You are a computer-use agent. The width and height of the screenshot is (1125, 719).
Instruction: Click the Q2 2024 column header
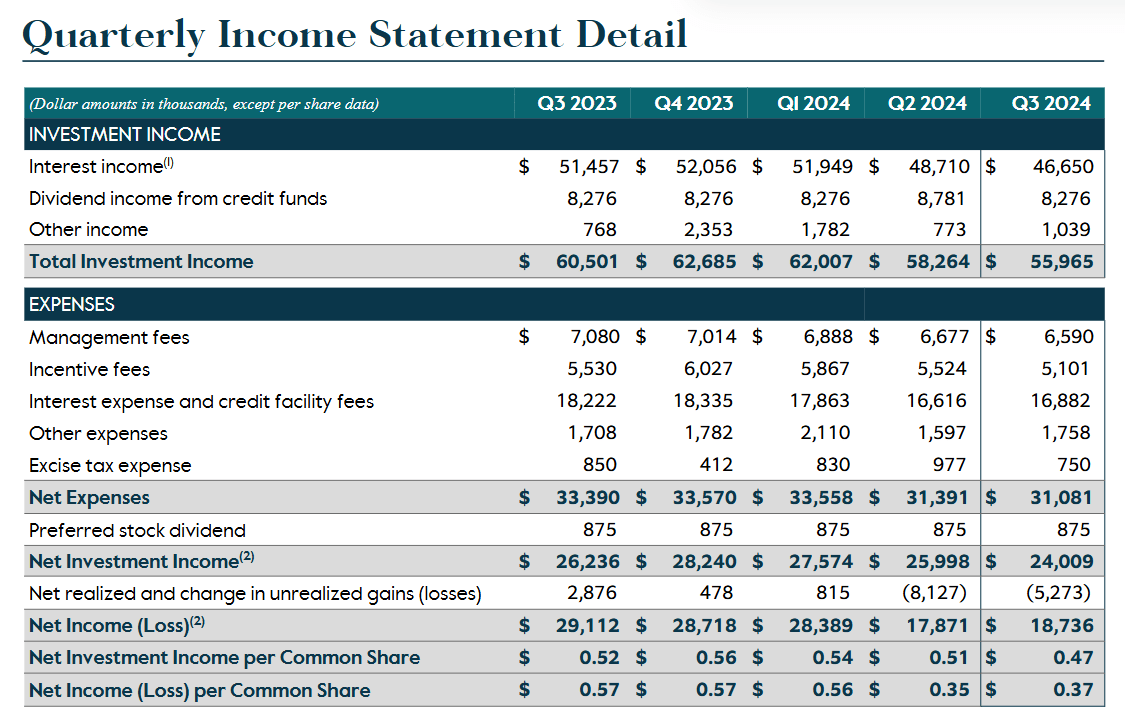pos(923,103)
